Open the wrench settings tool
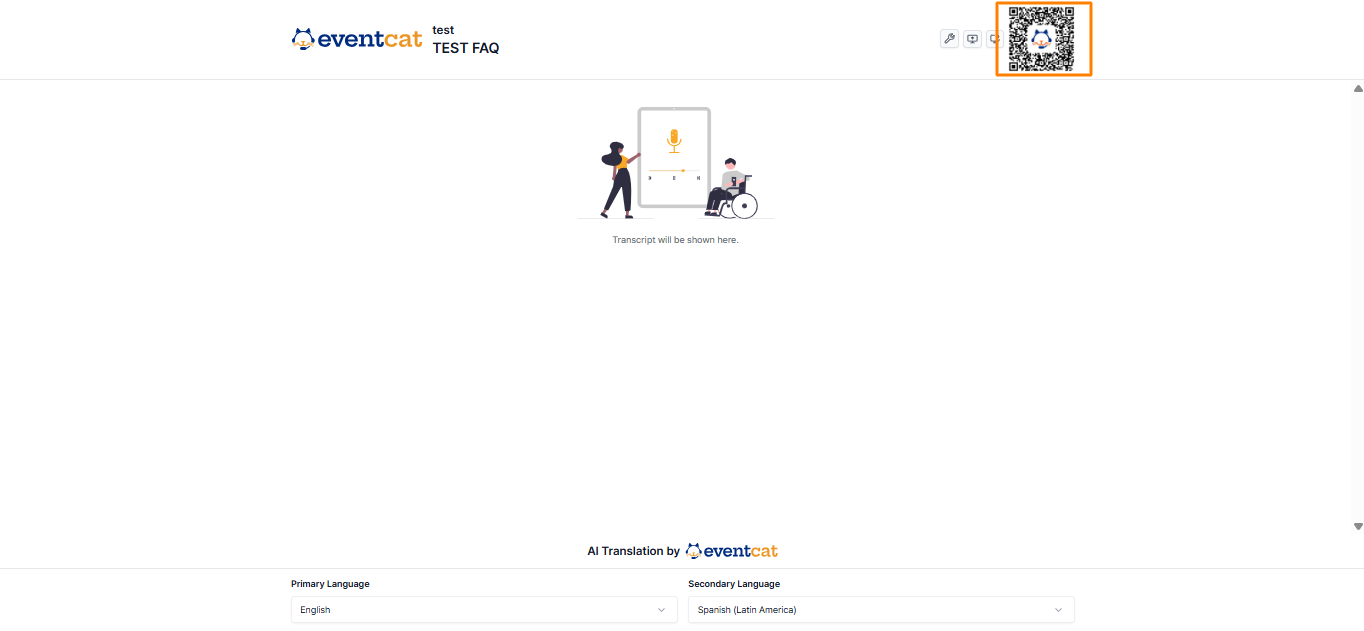Image resolution: width=1364 pixels, height=631 pixels. coord(949,39)
